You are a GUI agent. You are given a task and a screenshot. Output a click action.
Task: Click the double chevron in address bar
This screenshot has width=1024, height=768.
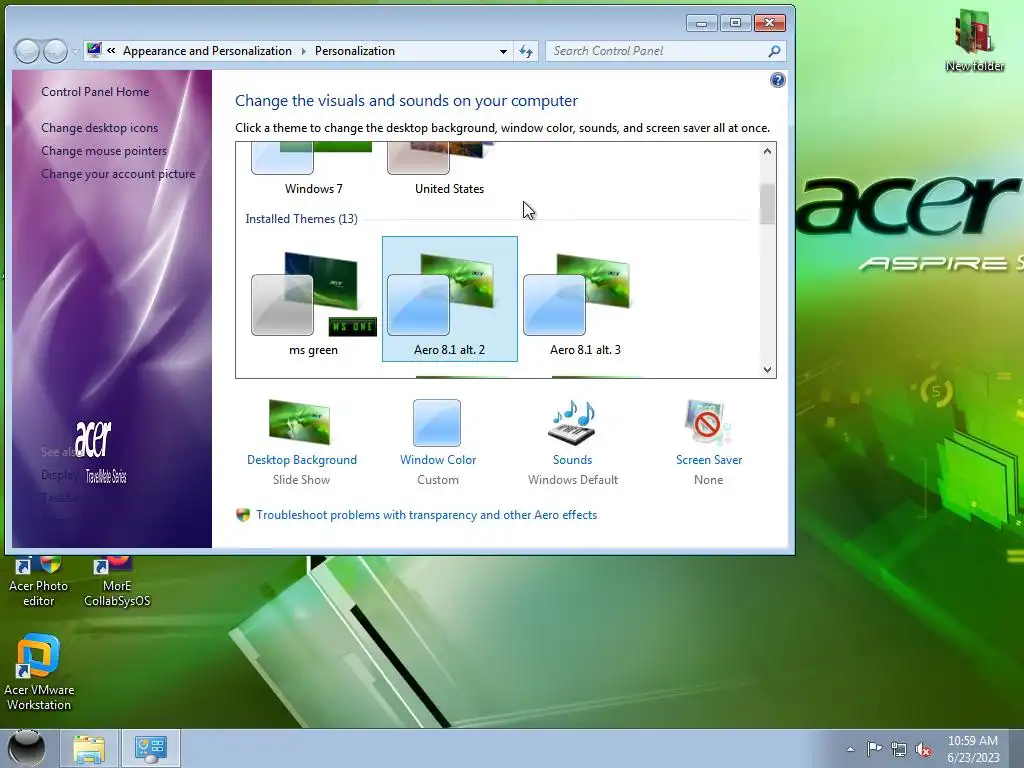click(x=112, y=50)
